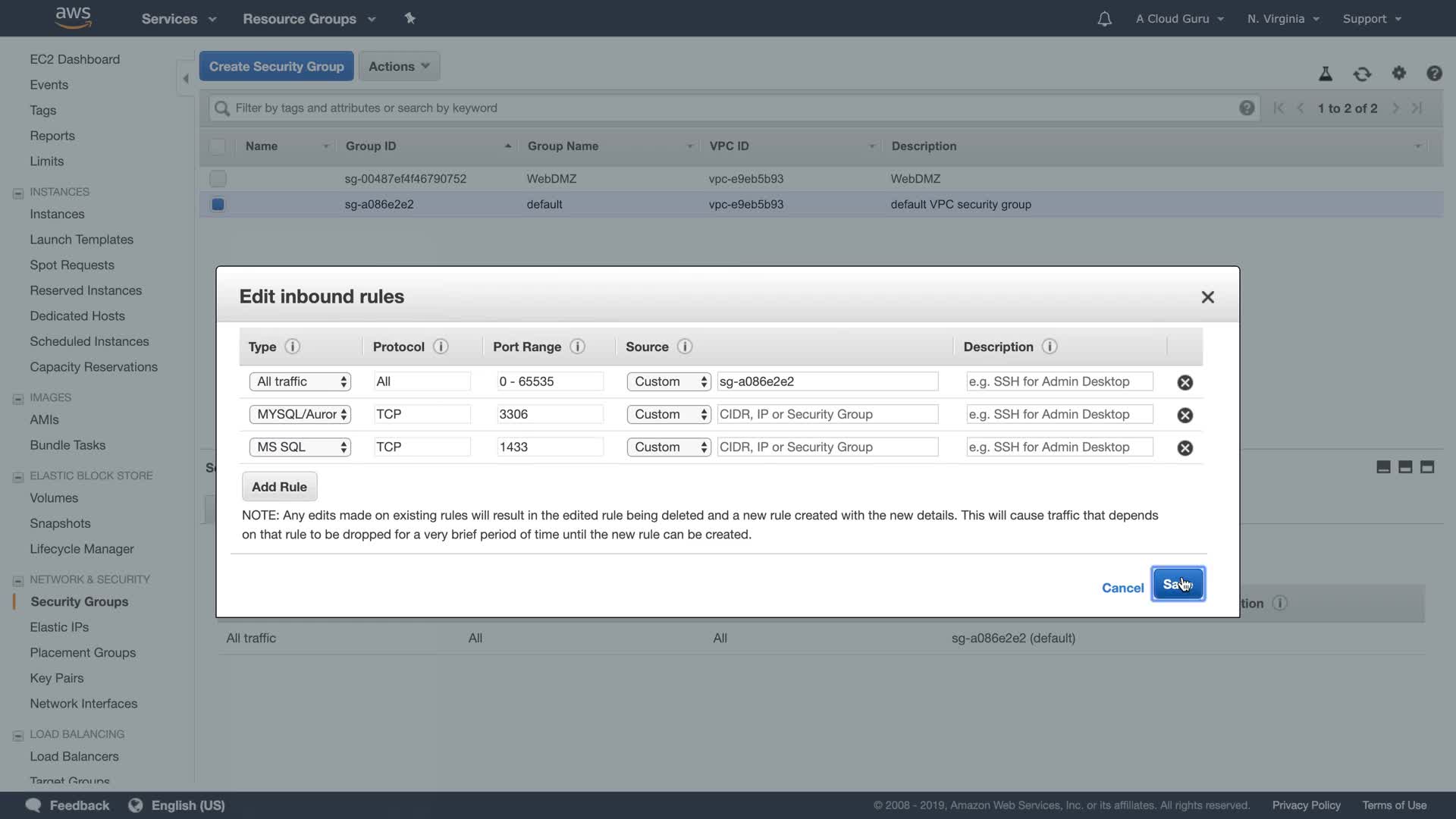1456x819 pixels.
Task: Click the pin bookmark icon in header
Action: point(409,18)
